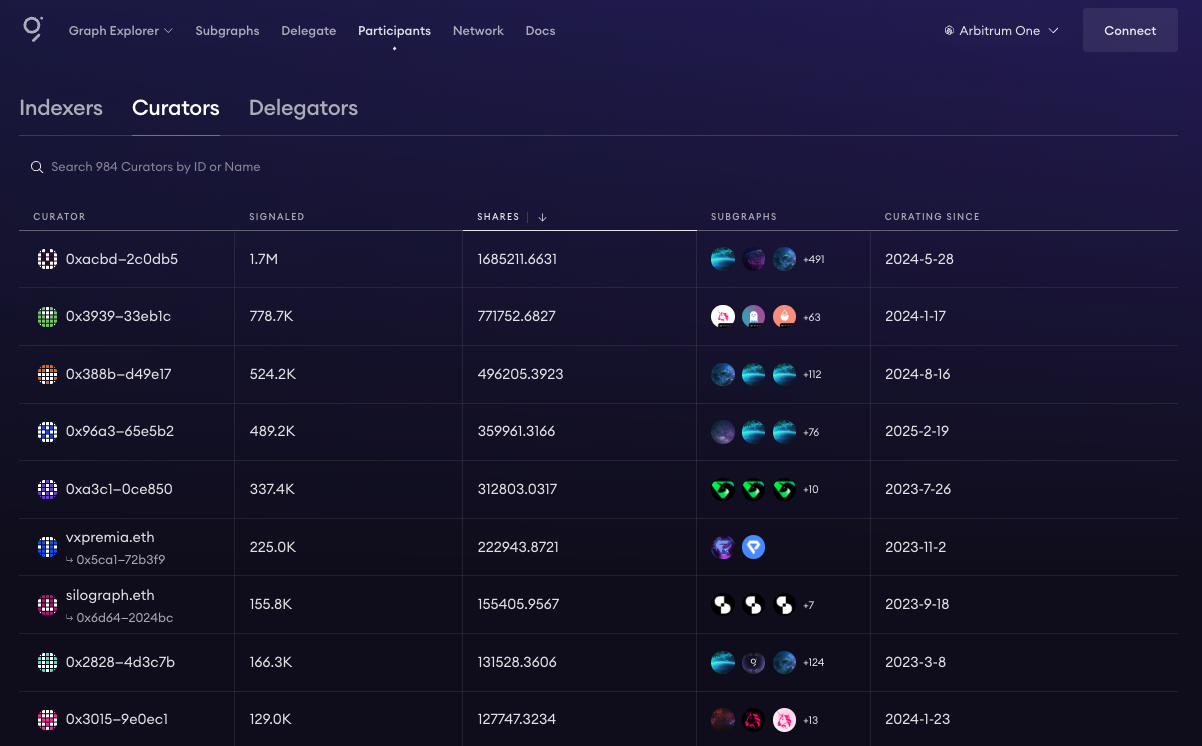Viewport: 1202px width, 746px height.
Task: Click the blue shield subgraph icon for vxpremia.eth
Action: tap(754, 547)
